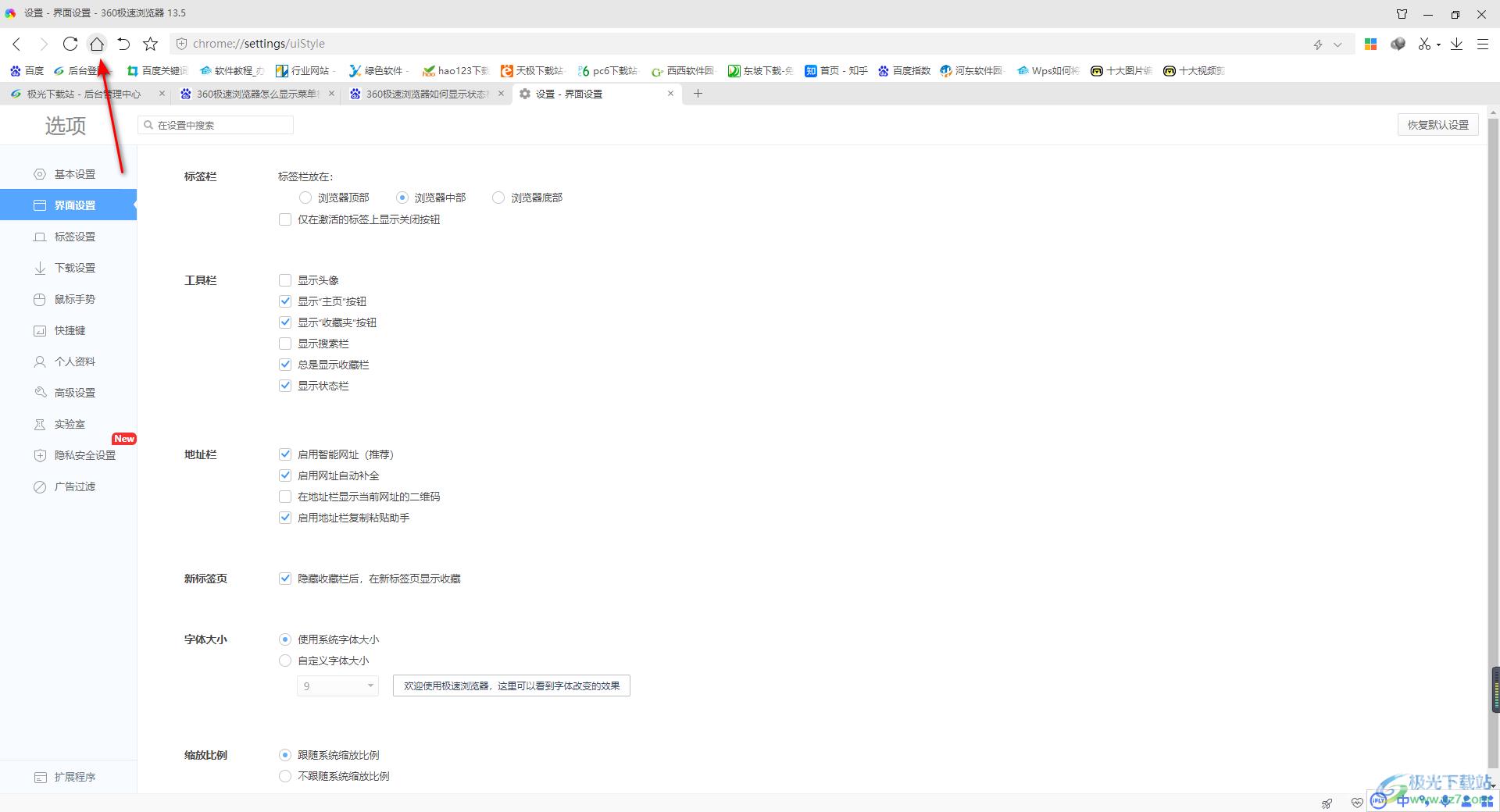Expand the address bar dropdown arrow

(x=1337, y=45)
